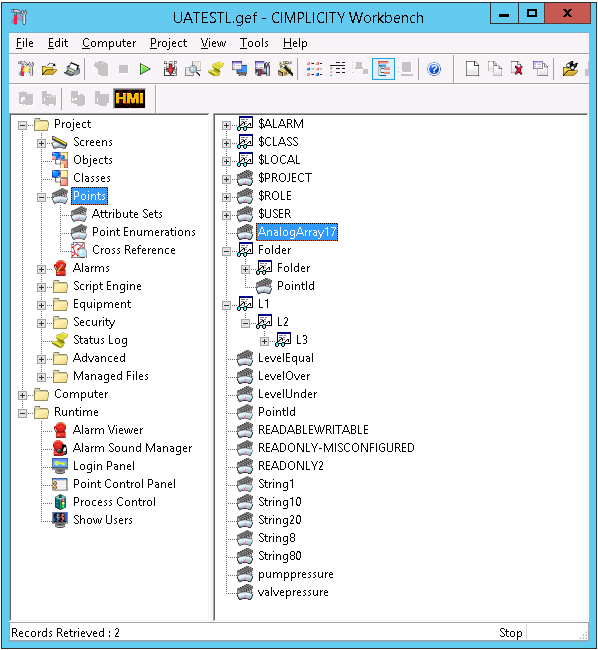Viewport: 598px width, 650px height.
Task: Click the Screens icon in project tree
Action: 60,142
